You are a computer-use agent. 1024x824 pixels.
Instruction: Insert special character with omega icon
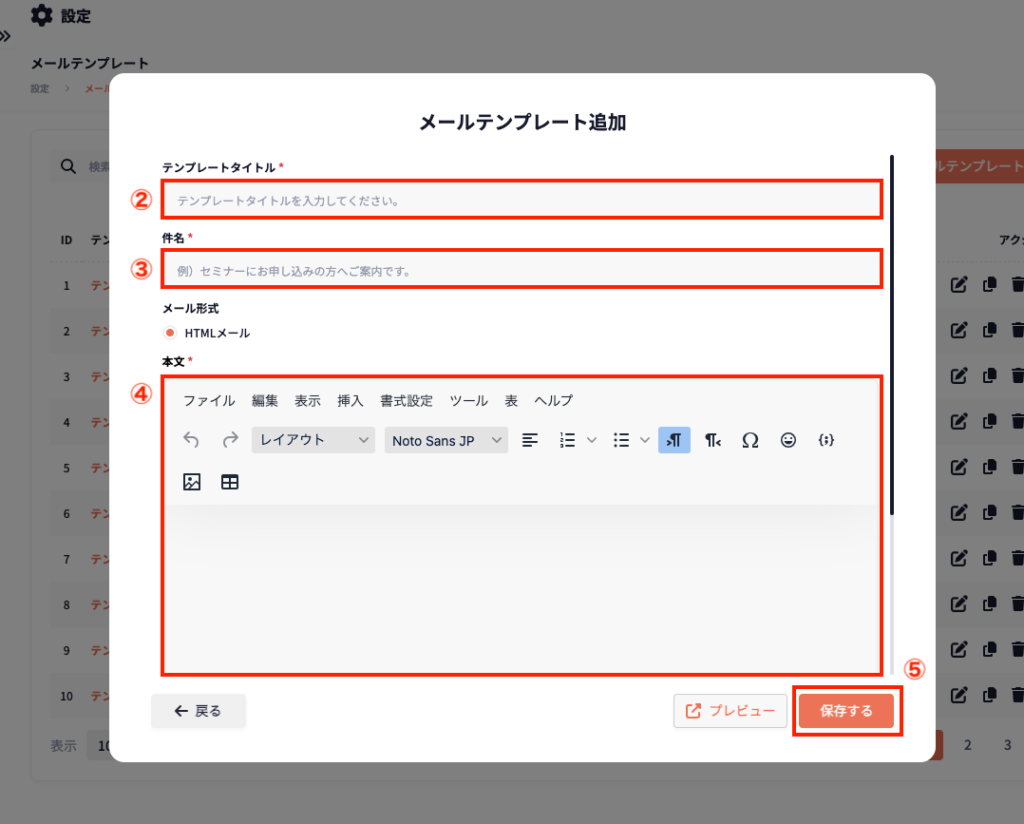[750, 440]
